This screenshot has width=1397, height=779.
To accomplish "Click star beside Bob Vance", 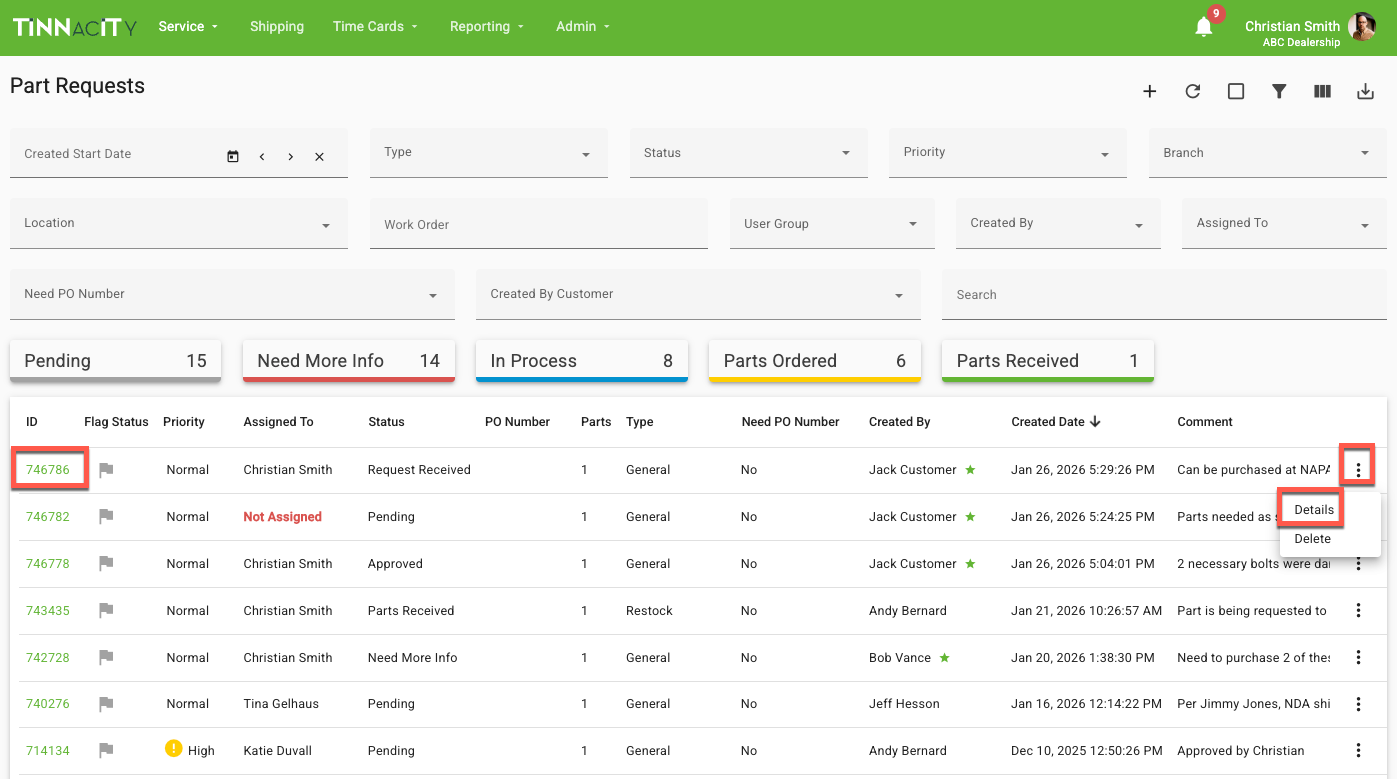I will [x=945, y=657].
